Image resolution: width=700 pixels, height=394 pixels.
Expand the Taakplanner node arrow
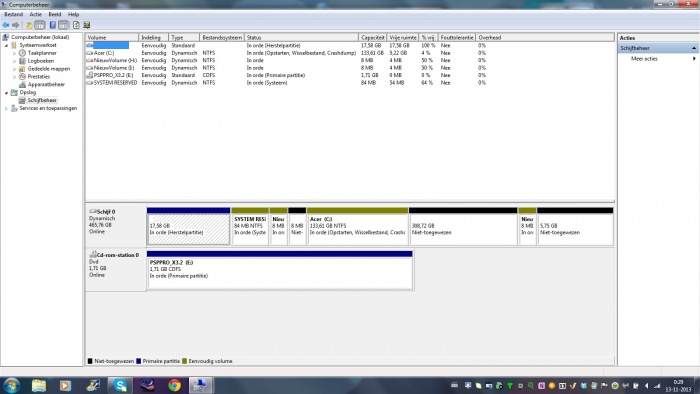pos(15,53)
